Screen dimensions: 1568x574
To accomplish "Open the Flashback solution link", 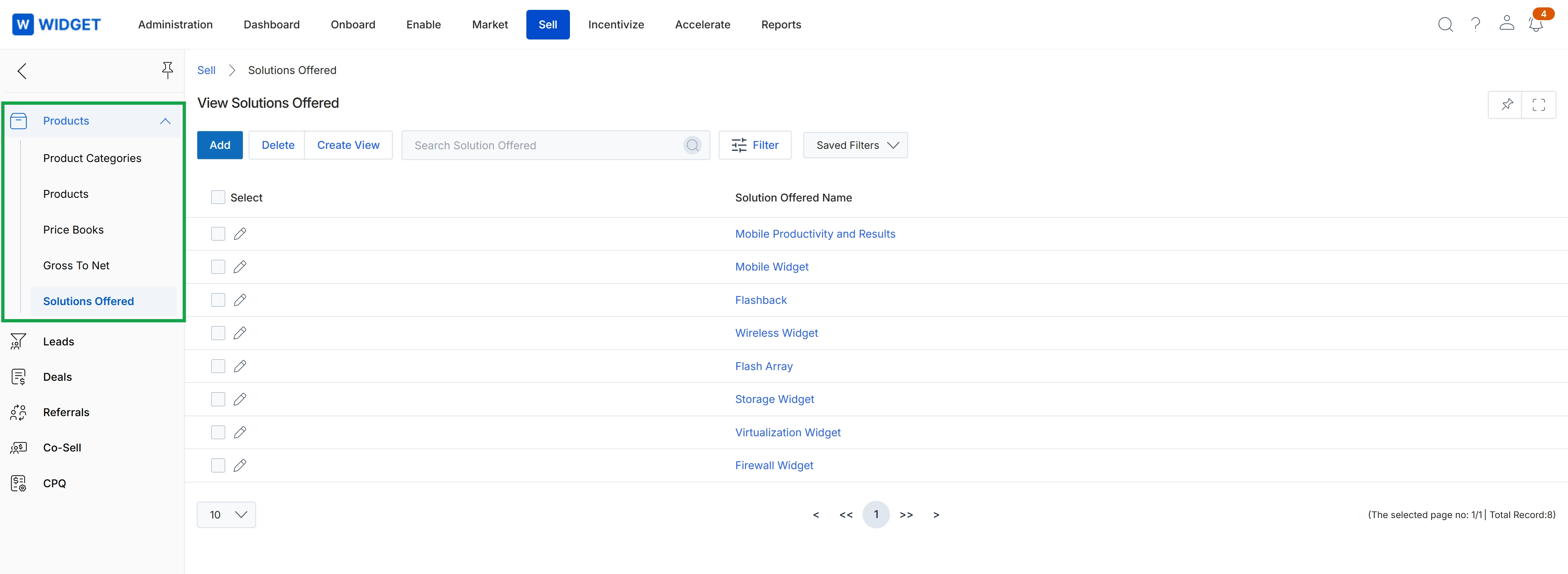I will point(761,300).
